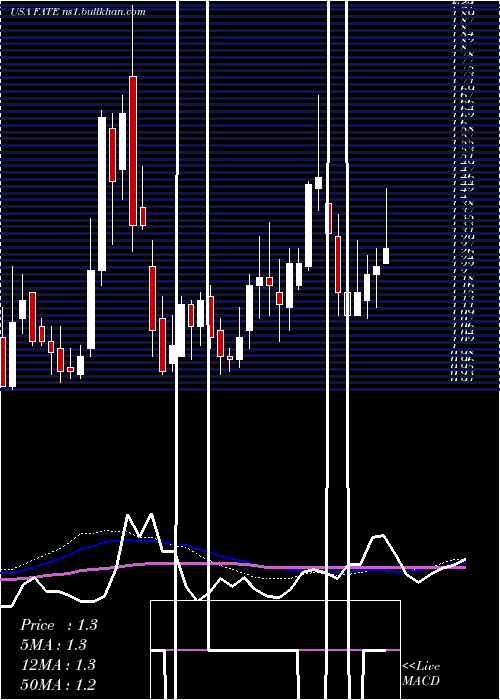Image resolution: width=500 pixels, height=700 pixels.
Task: Click the '50MA : 1.2' value
Action: pyautogui.click(x=58, y=684)
